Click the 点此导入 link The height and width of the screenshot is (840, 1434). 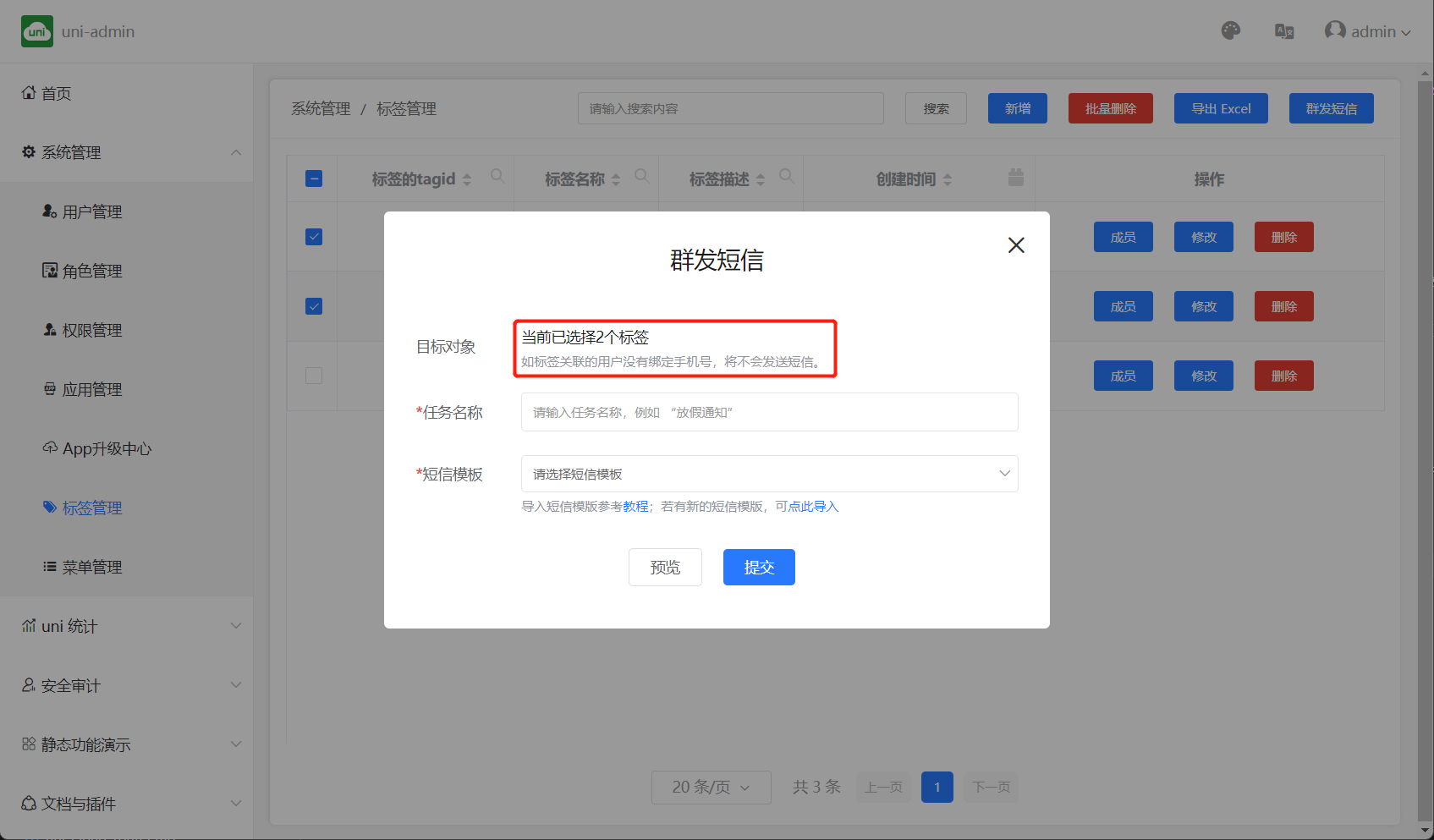[x=813, y=507]
